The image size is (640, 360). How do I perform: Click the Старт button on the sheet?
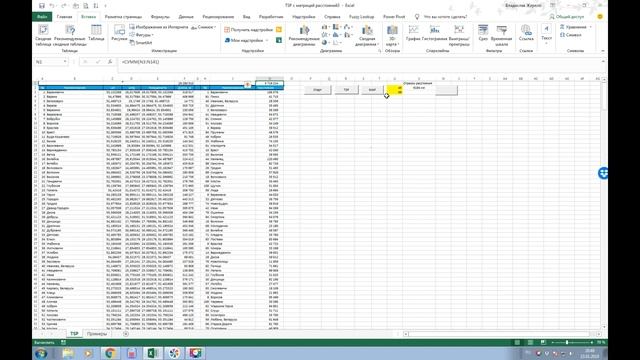click(x=318, y=90)
